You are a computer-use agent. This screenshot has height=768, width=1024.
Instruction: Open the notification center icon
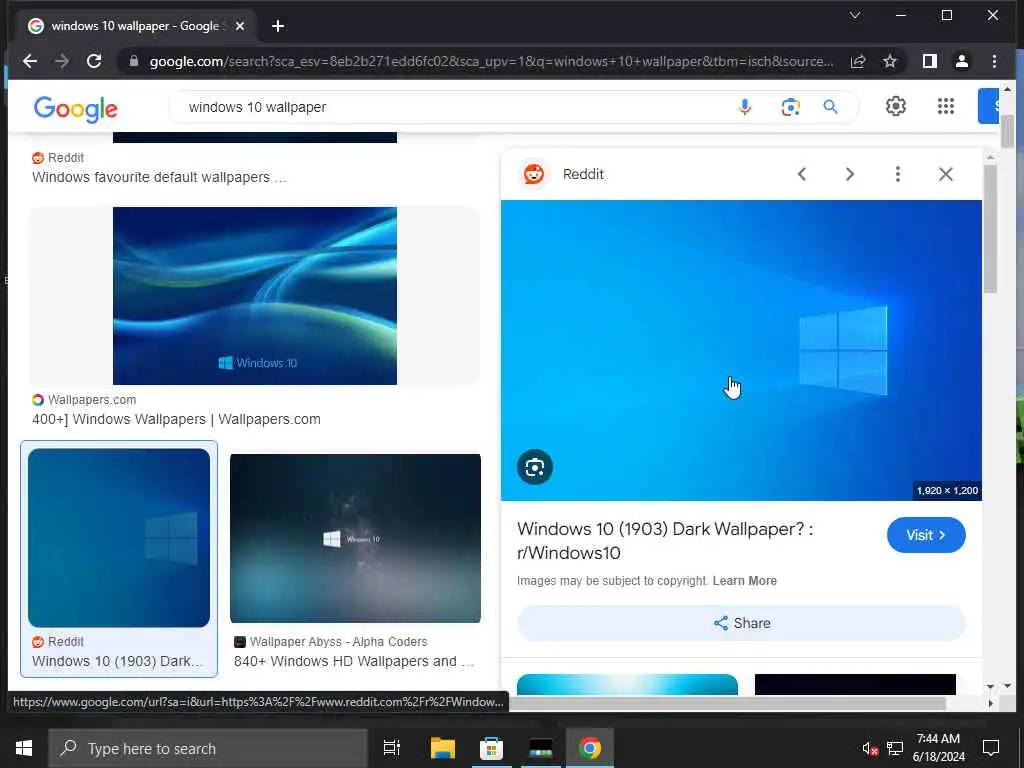click(991, 748)
